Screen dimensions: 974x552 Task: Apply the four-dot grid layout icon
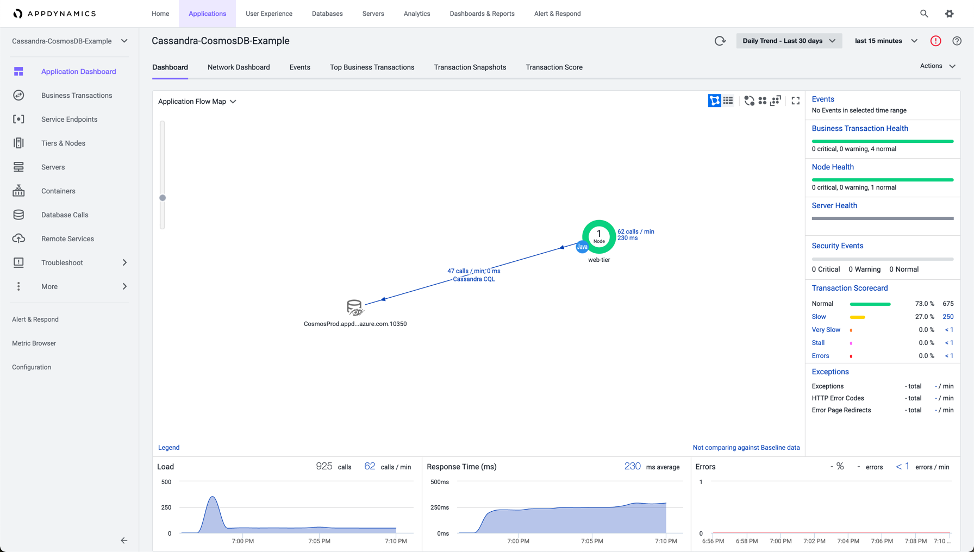pos(762,101)
